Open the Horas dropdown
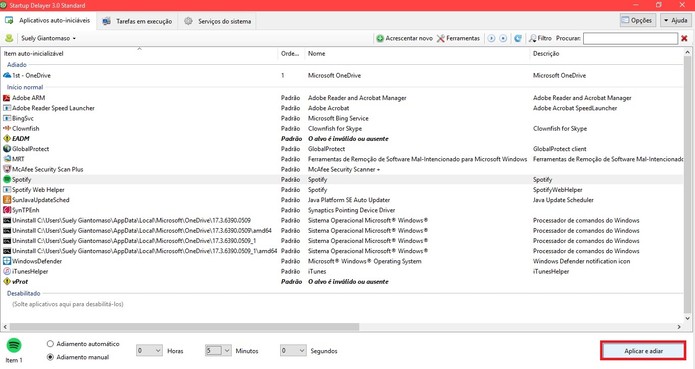 [x=149, y=351]
